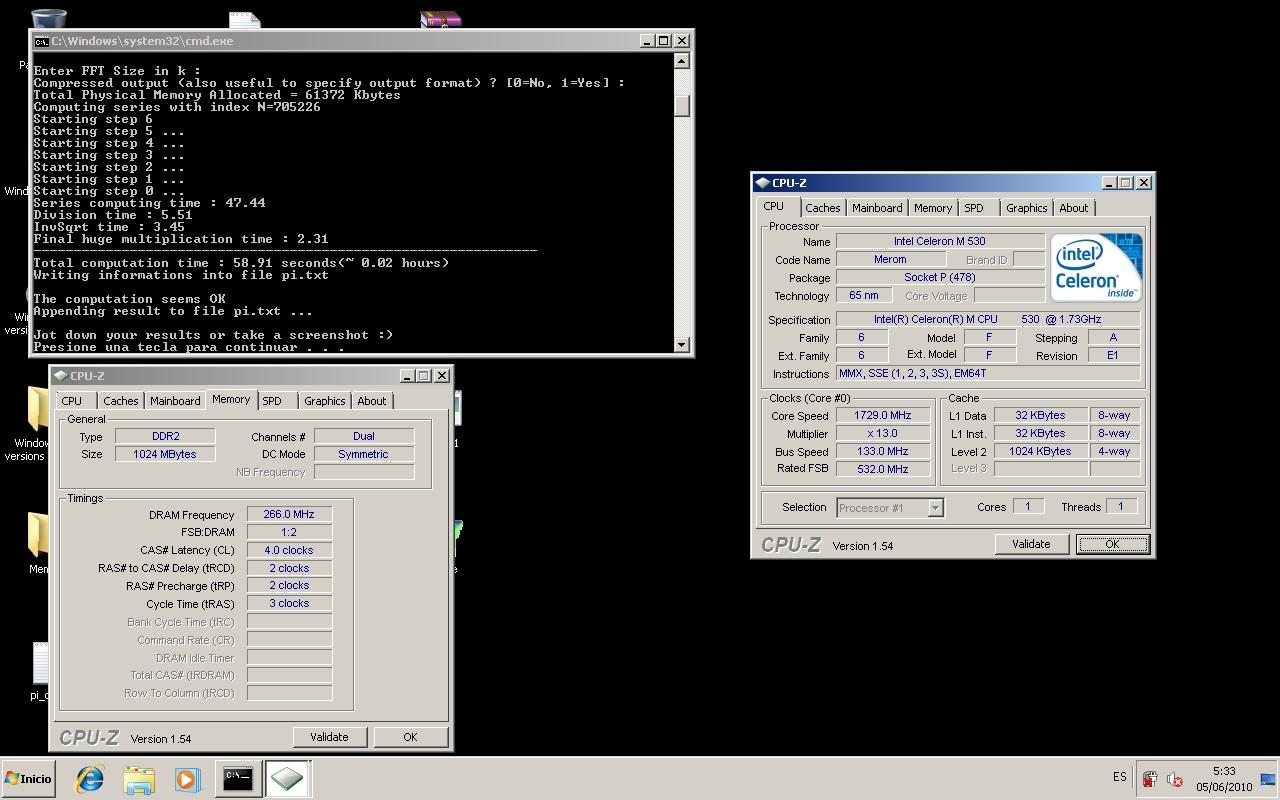Click the Intel Celeron inside logo
Viewport: 1280px width, 800px height.
[x=1096, y=267]
